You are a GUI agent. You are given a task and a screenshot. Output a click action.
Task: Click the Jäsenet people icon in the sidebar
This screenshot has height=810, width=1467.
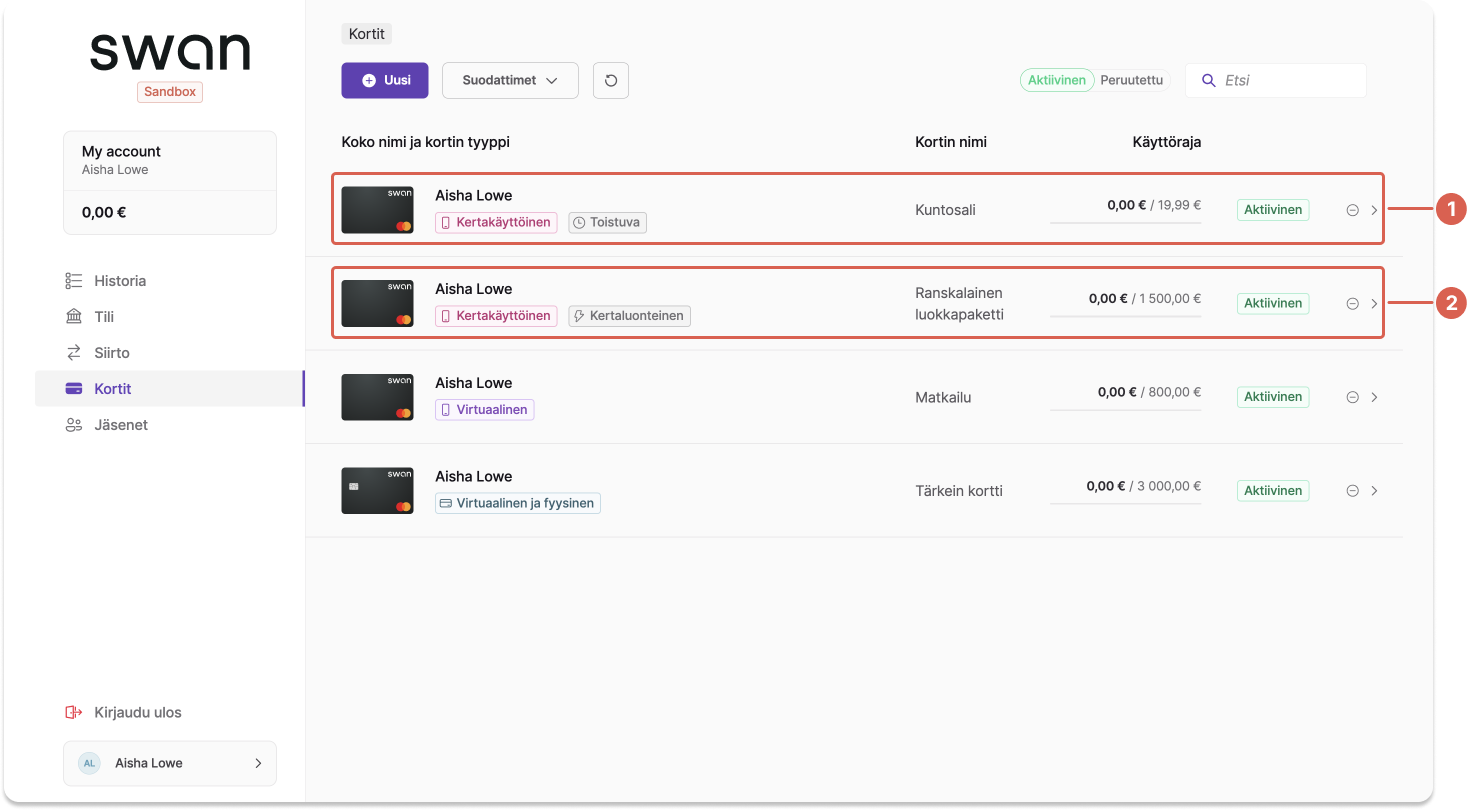click(x=73, y=425)
